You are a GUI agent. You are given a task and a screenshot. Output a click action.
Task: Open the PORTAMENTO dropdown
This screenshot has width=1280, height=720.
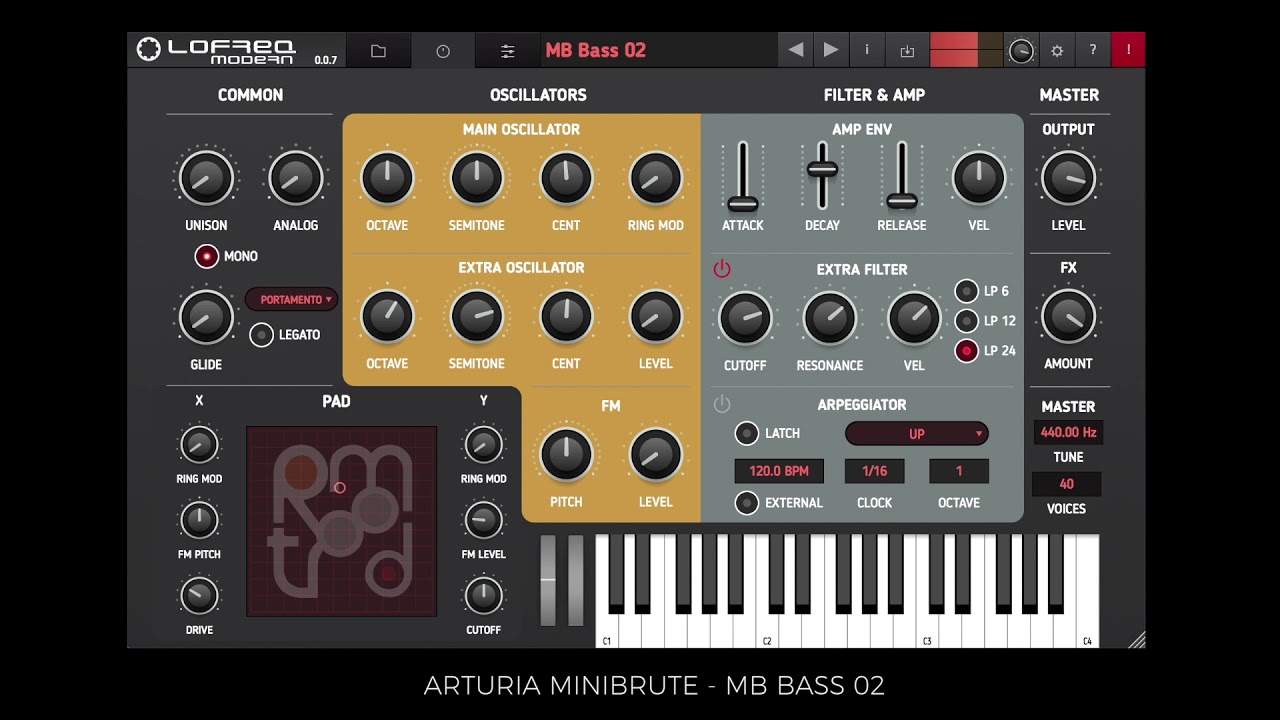click(292, 300)
